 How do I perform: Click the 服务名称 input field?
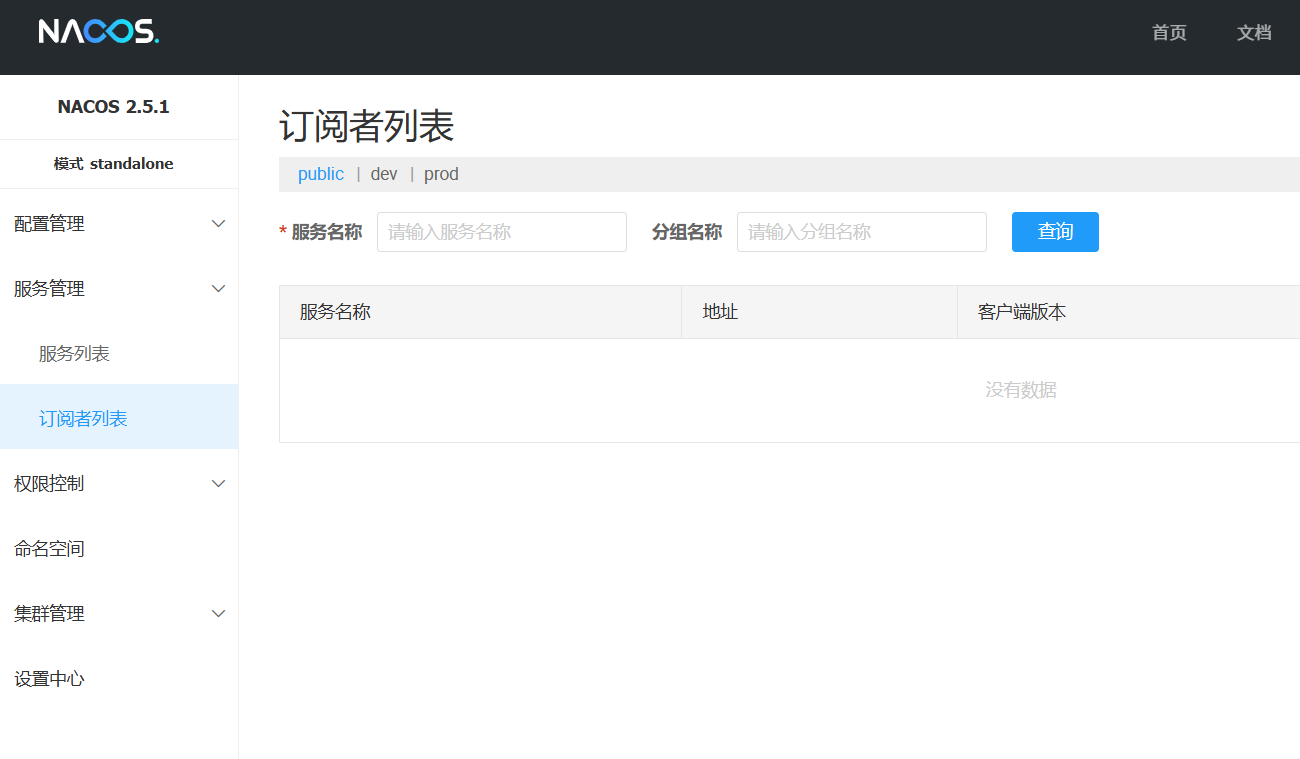501,231
